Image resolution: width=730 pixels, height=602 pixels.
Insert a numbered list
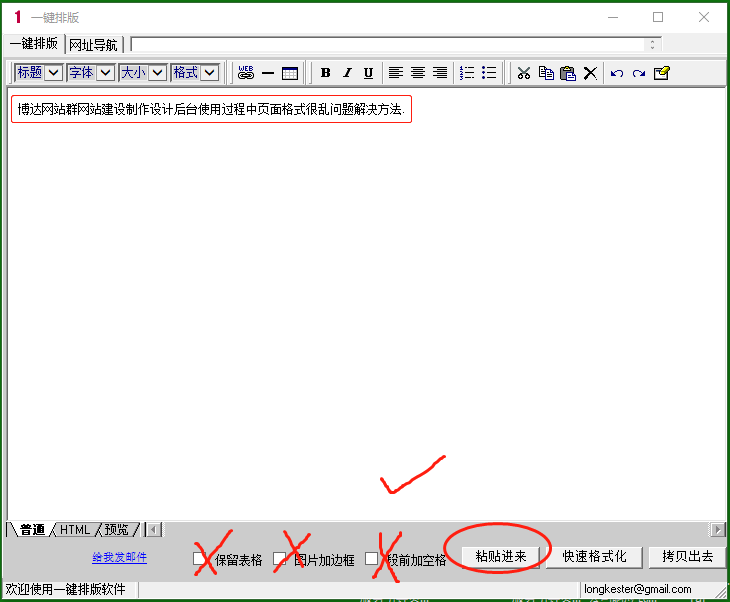pyautogui.click(x=467, y=73)
